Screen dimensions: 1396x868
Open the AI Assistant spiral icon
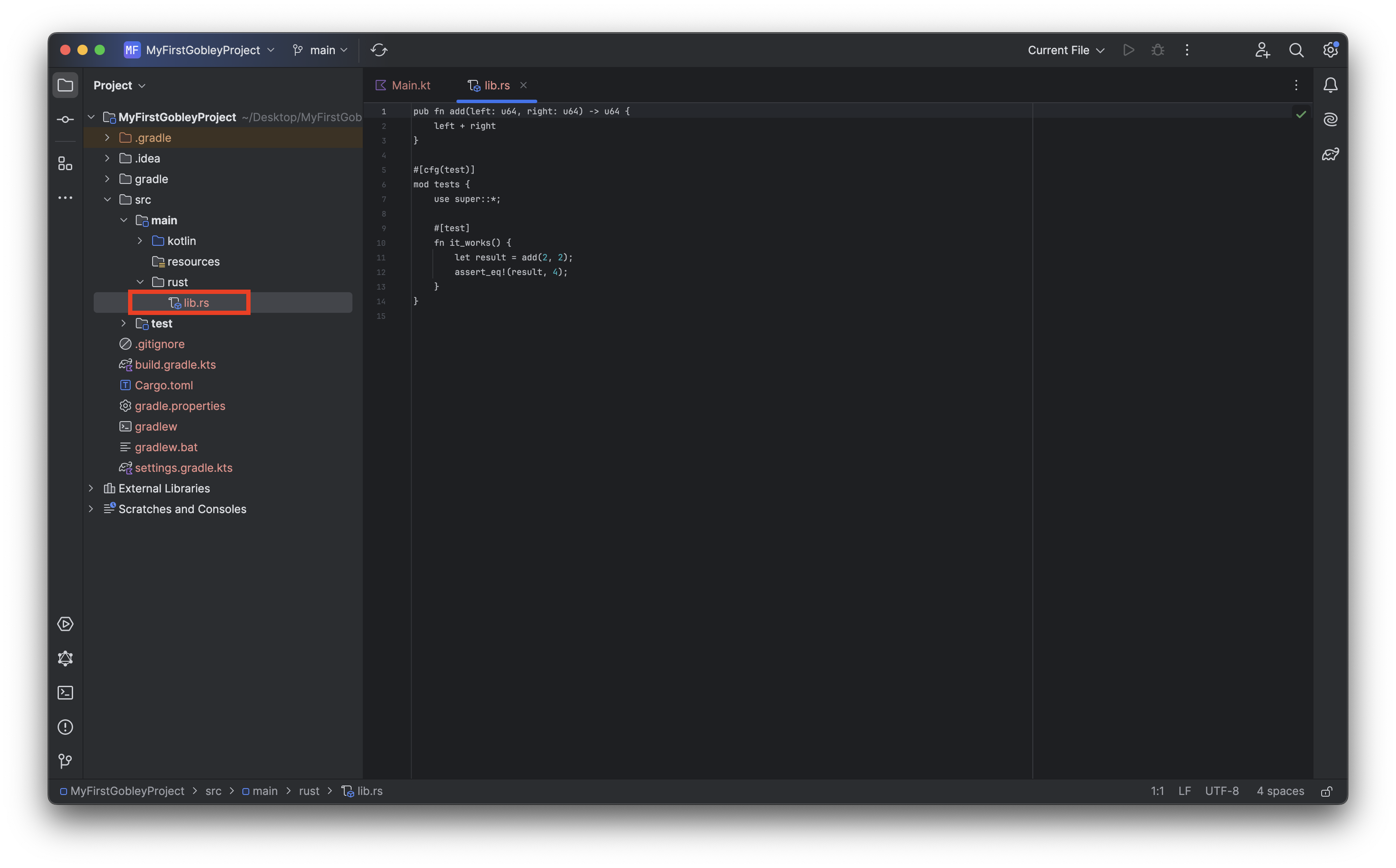(1330, 119)
